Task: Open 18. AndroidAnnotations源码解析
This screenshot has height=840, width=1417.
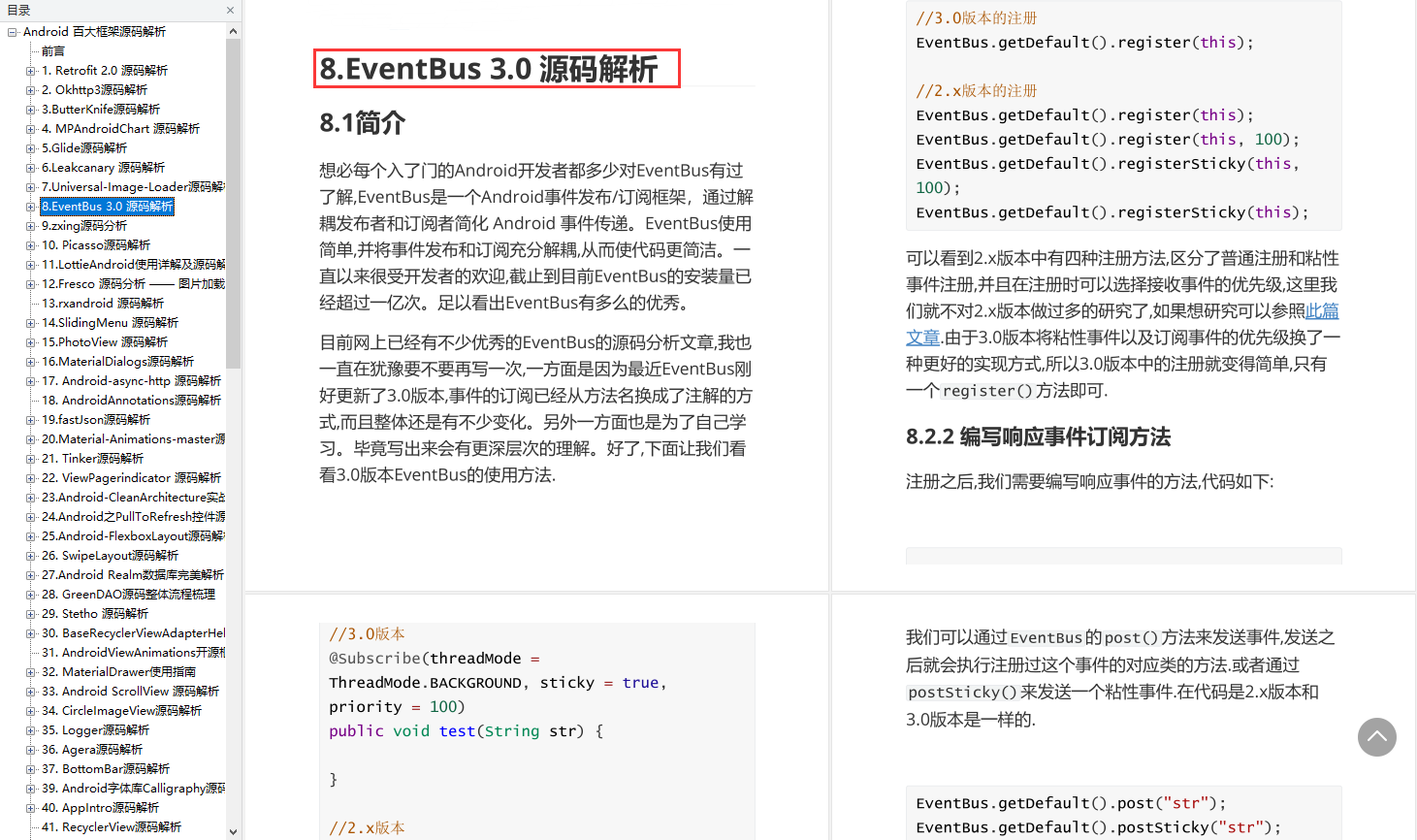Action: tap(132, 401)
